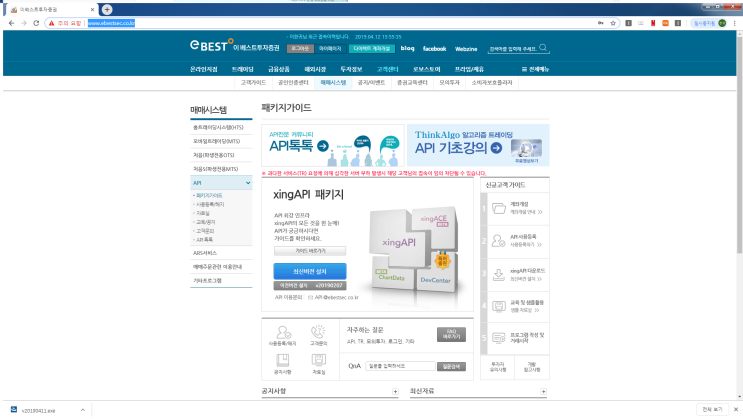This screenshot has height=419, width=743.
Task: Open the 투자정보 menu
Action: point(351,69)
